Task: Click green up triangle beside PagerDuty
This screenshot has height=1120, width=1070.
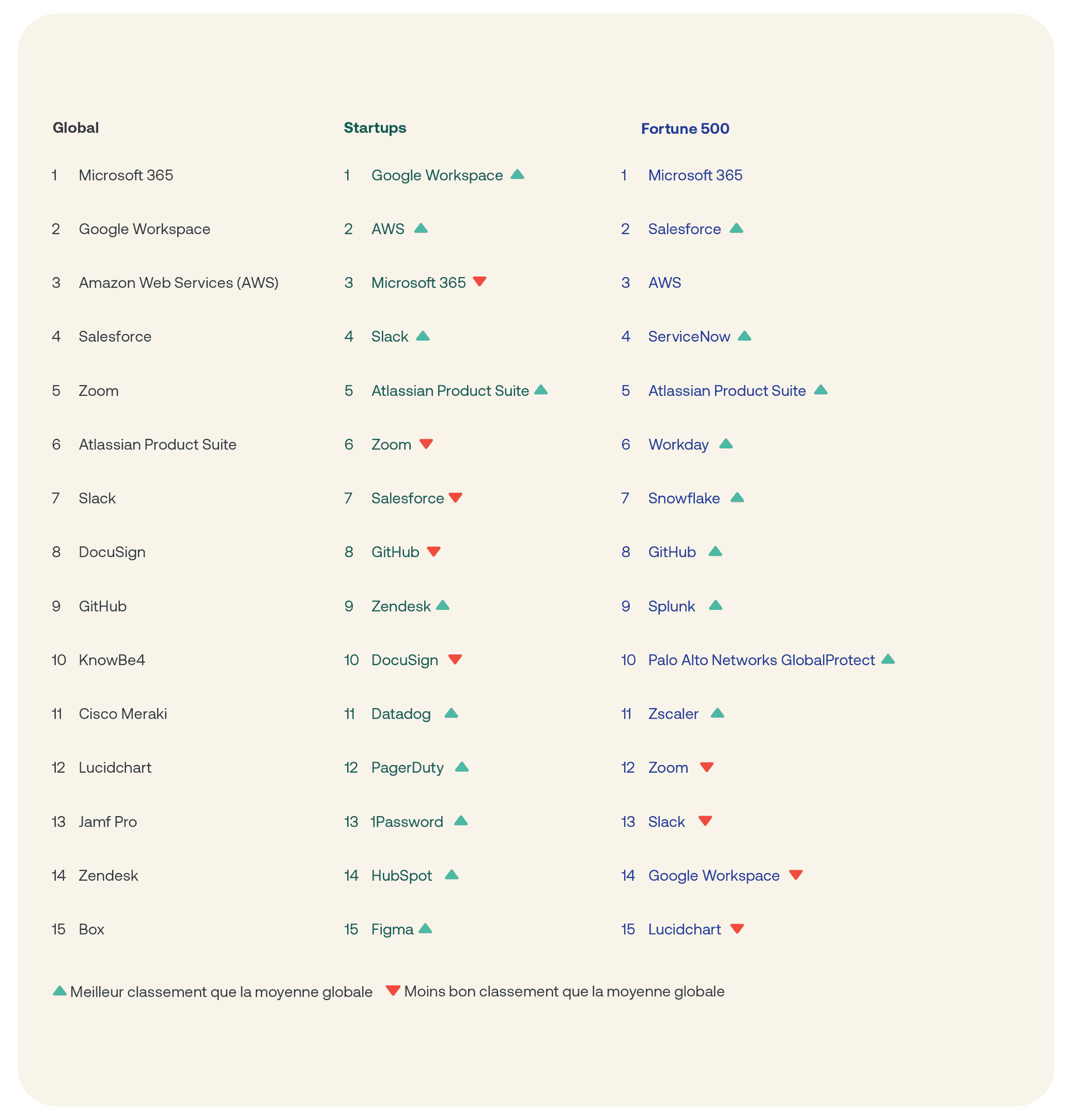Action: (462, 766)
